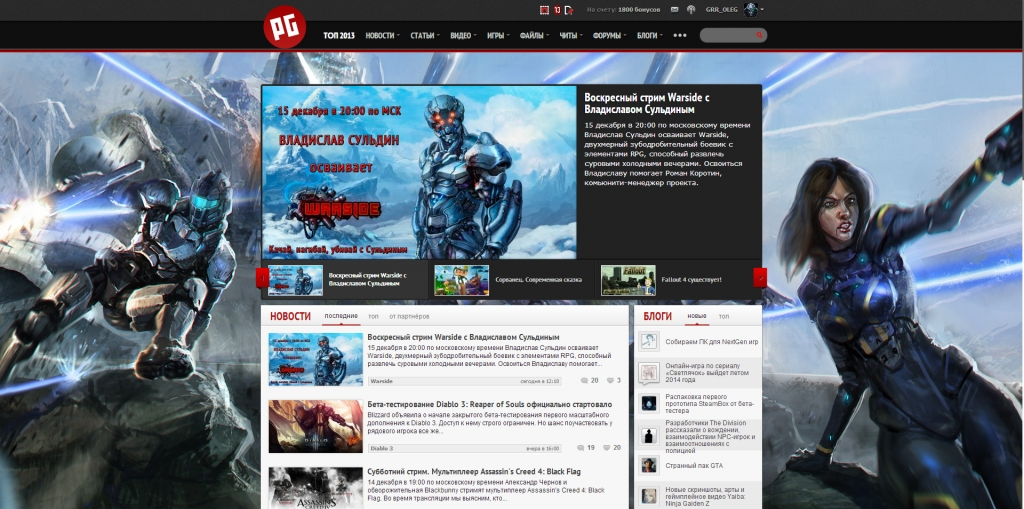Open featured headline 'Воскресный стрим Warside' beside banner
The height and width of the screenshot is (509, 1024).
click(x=647, y=103)
